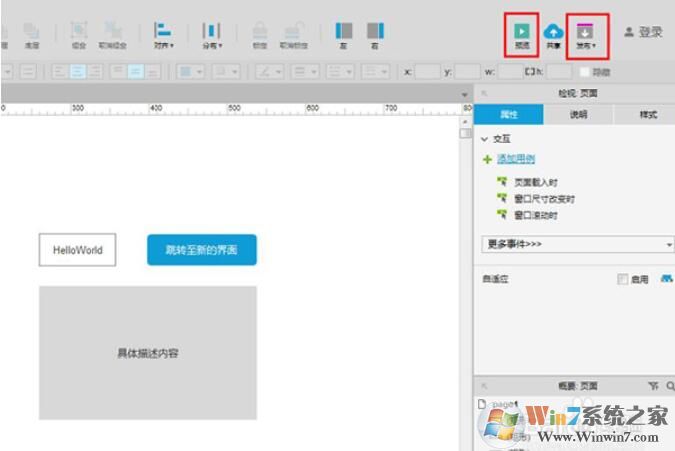Image resolution: width=675 pixels, height=451 pixels.
Task: Click the blue 跳转至新的界面 button
Action: (x=201, y=250)
